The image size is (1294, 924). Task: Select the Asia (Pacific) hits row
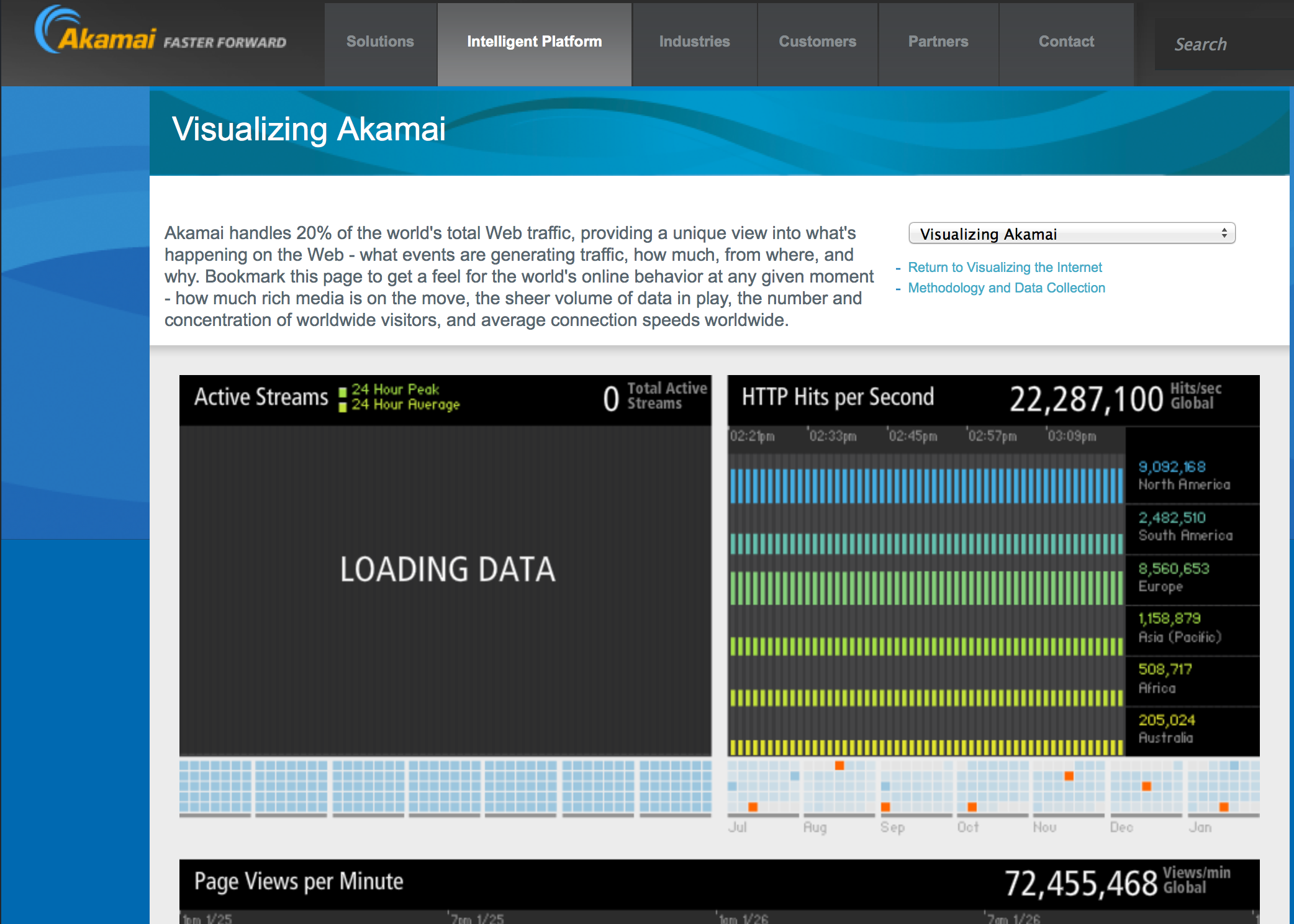[993, 631]
